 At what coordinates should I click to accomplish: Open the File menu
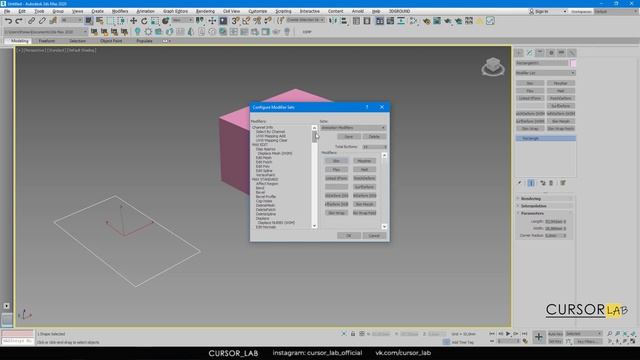point(7,11)
